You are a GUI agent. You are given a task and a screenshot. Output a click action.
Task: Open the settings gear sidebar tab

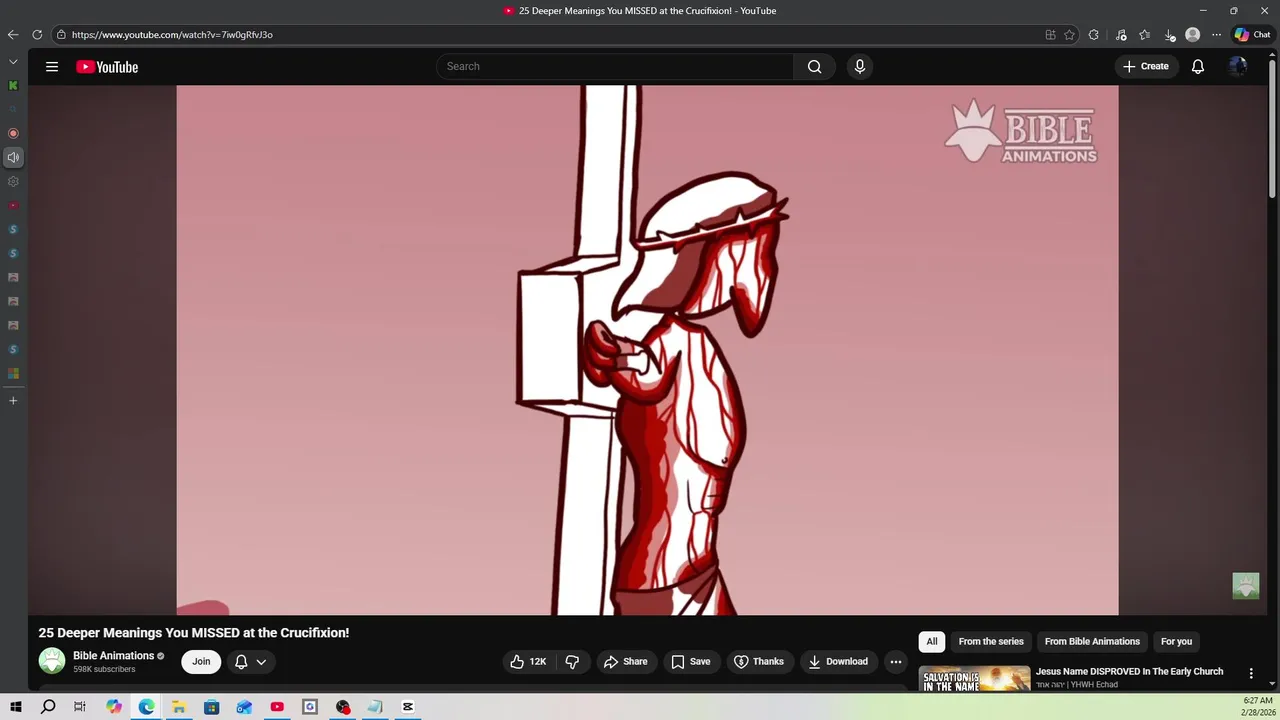tap(13, 182)
